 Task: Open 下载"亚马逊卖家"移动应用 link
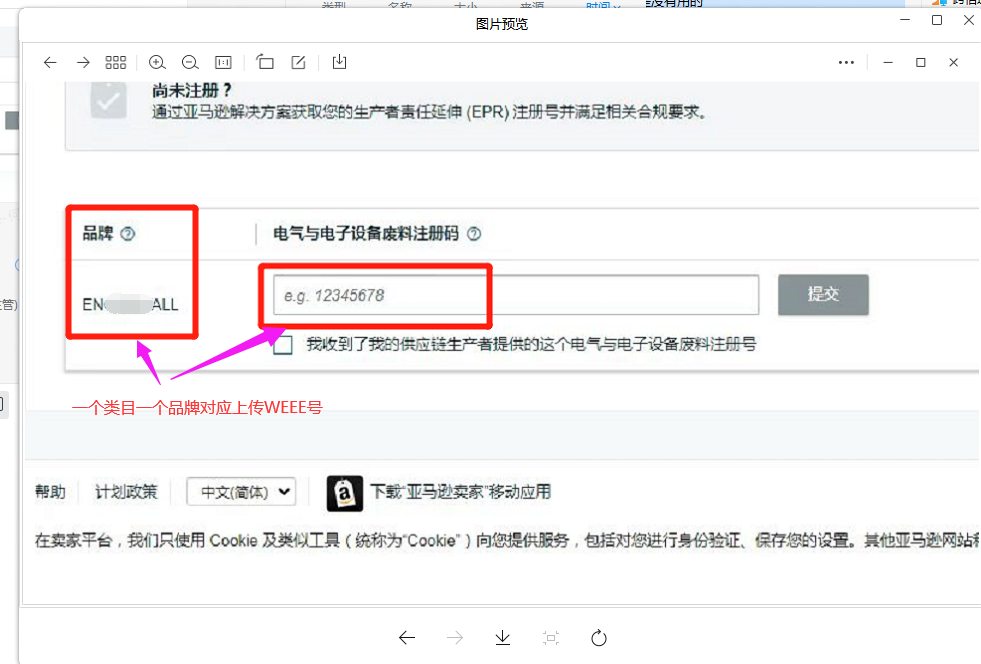coord(460,492)
